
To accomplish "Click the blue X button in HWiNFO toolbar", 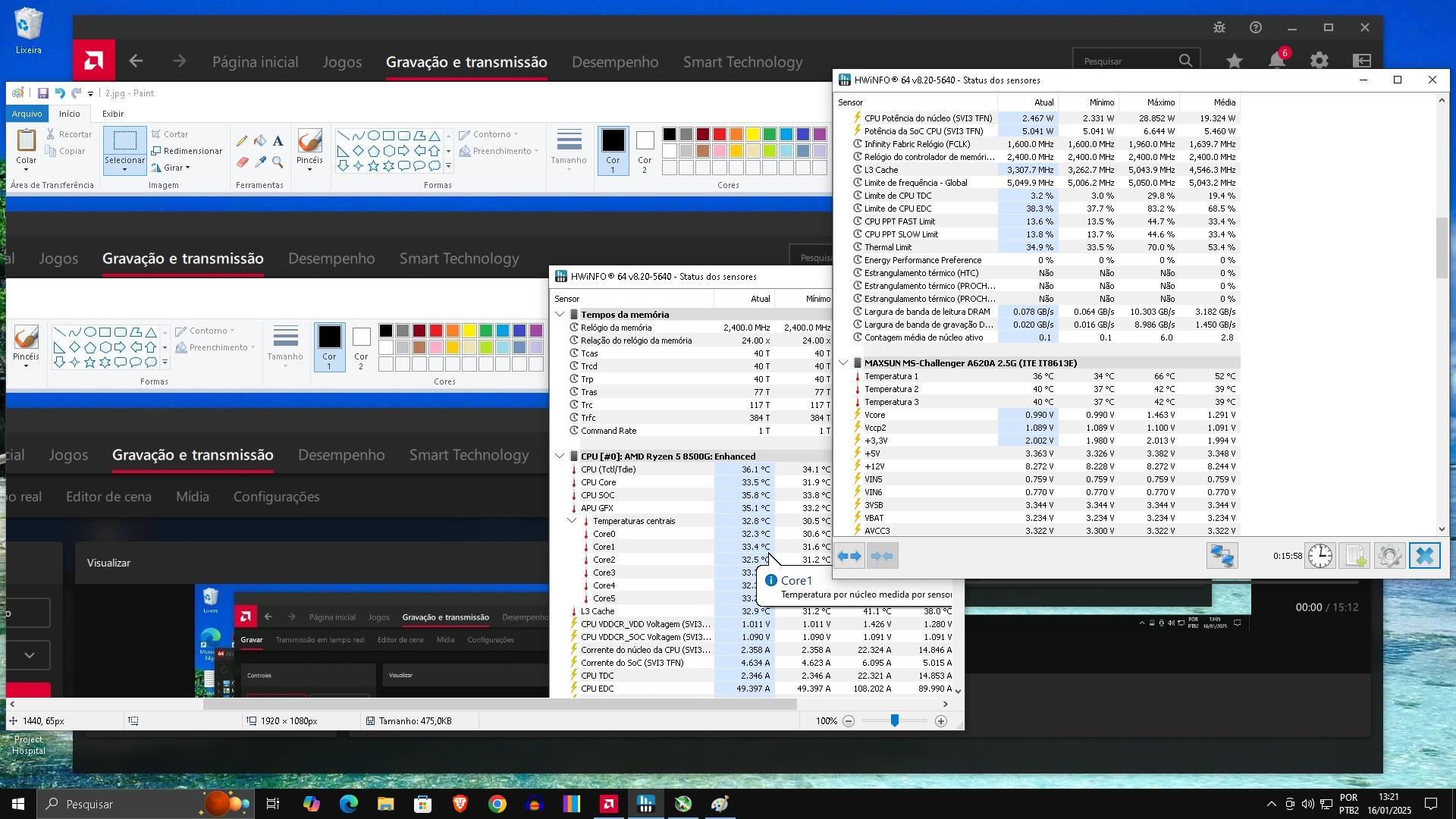I will (x=1424, y=556).
